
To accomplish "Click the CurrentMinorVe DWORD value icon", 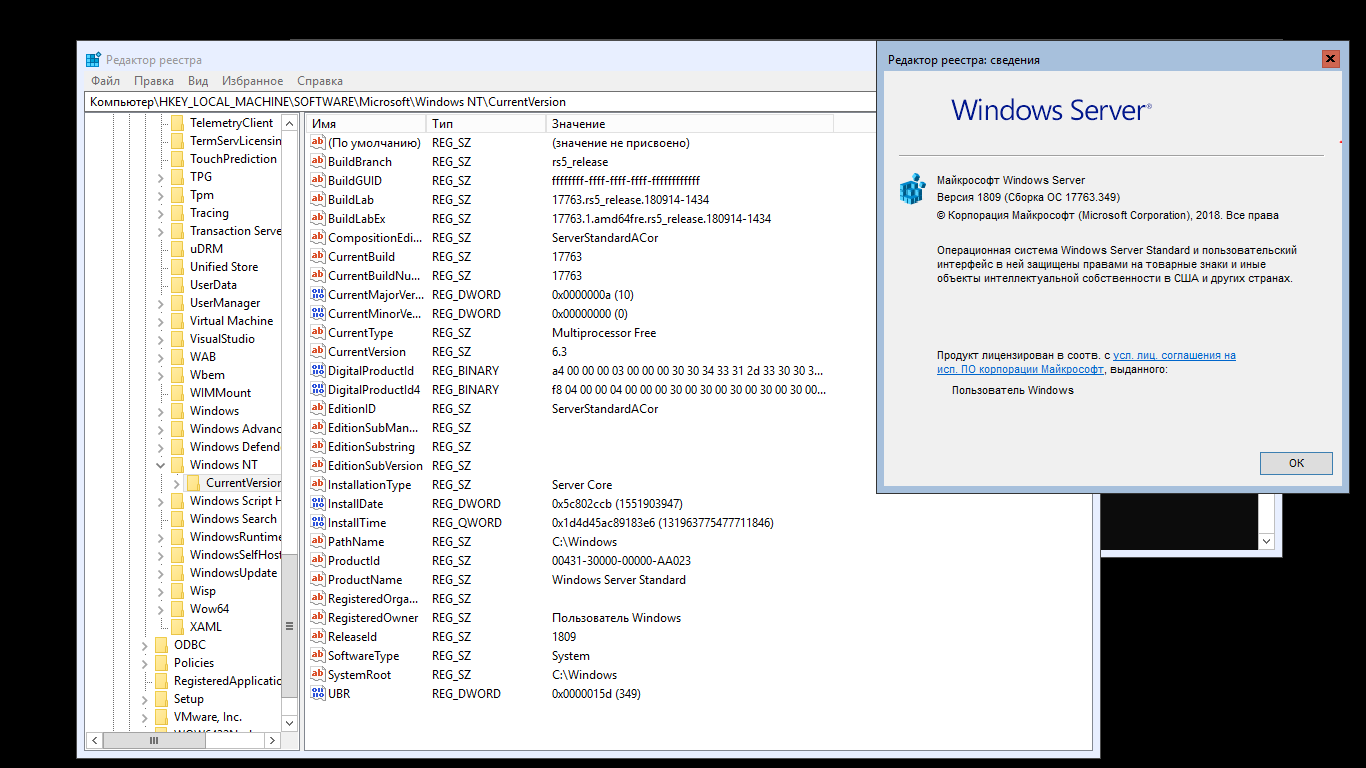I will pos(318,314).
